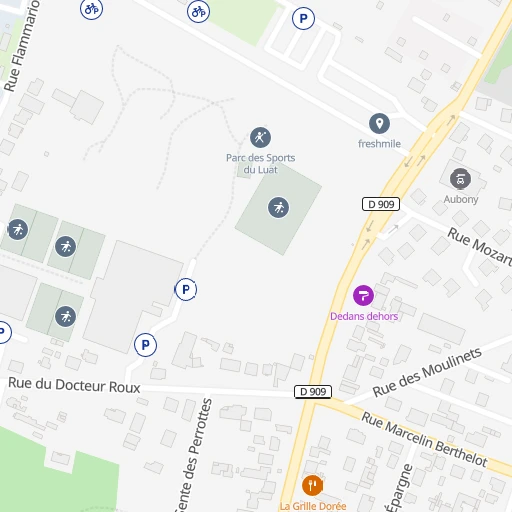512x512 pixels.
Task: Select the Rue des Moulinets street label
Action: point(427,372)
